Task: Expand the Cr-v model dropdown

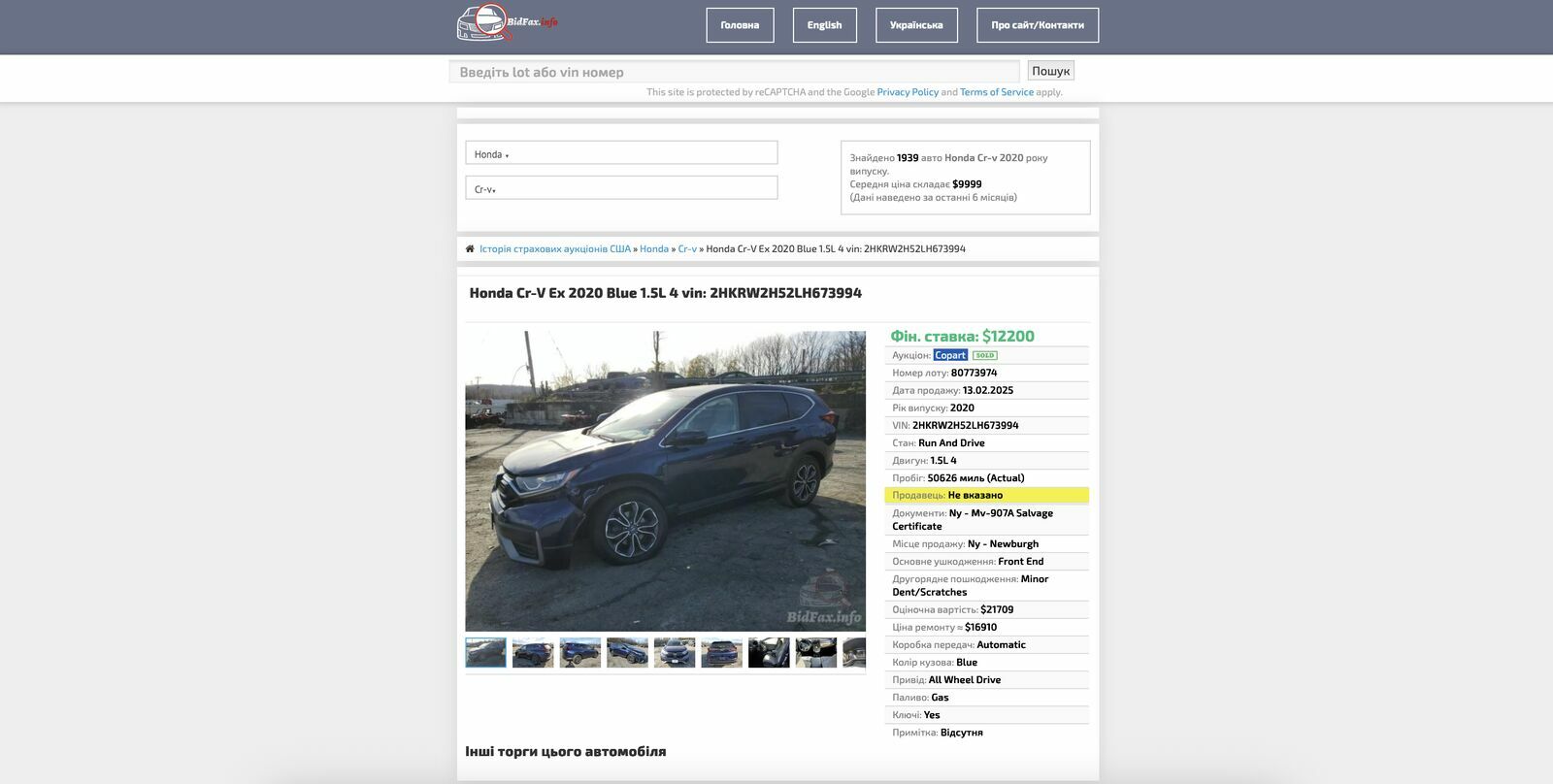Action: click(621, 188)
